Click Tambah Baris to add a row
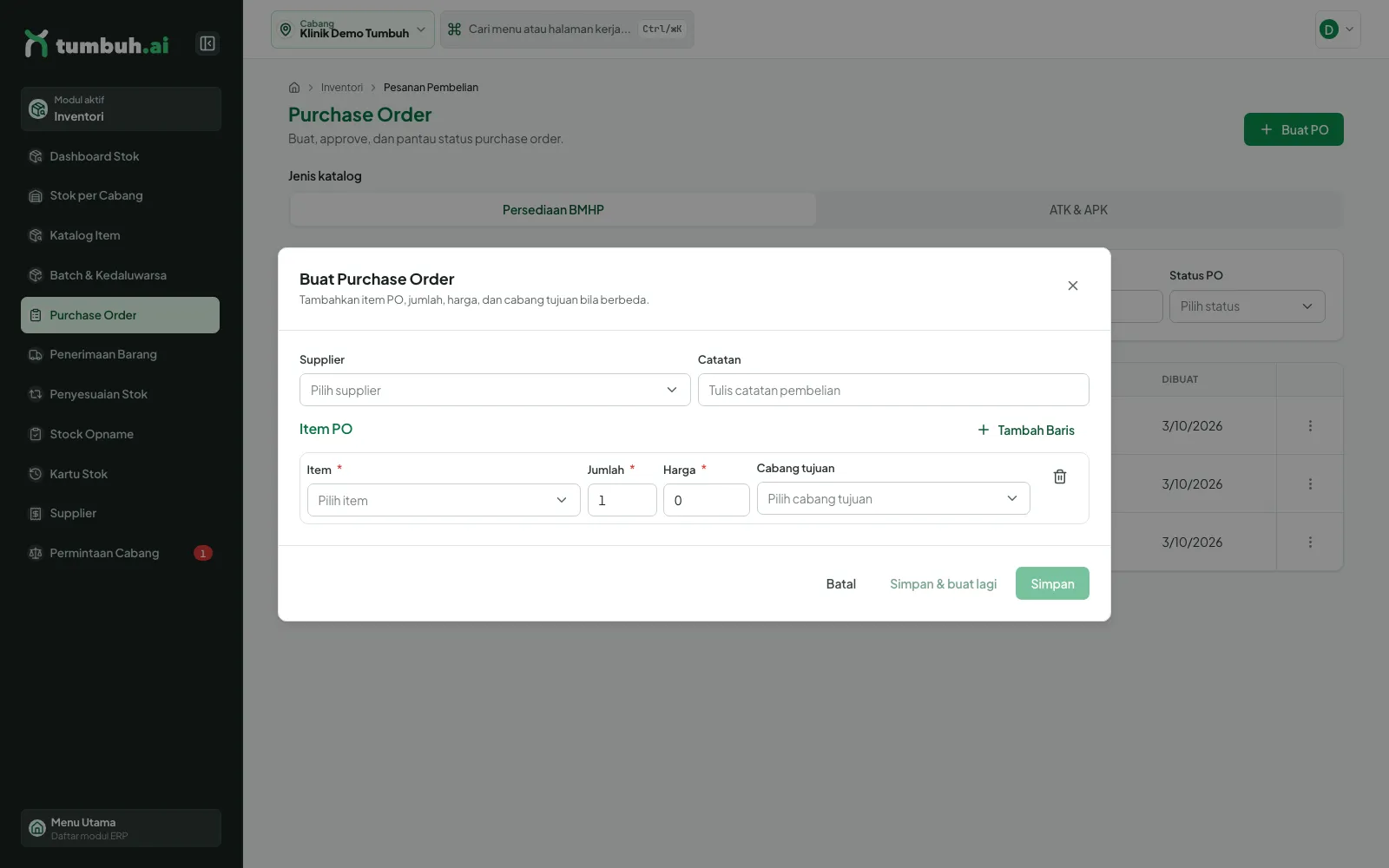The height and width of the screenshot is (868, 1389). point(1026,430)
